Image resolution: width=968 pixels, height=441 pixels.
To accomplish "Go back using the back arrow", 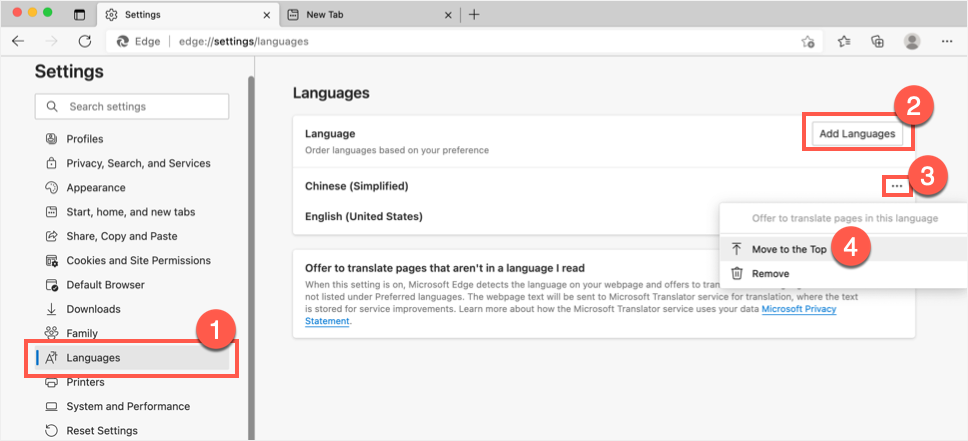I will (x=18, y=42).
